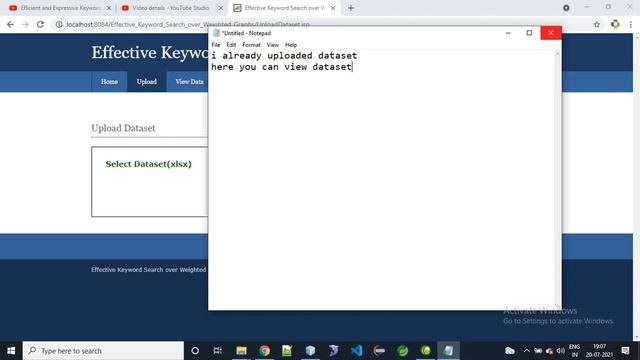Click the site information icon in address bar
This screenshot has height=360, width=640.
59,24
